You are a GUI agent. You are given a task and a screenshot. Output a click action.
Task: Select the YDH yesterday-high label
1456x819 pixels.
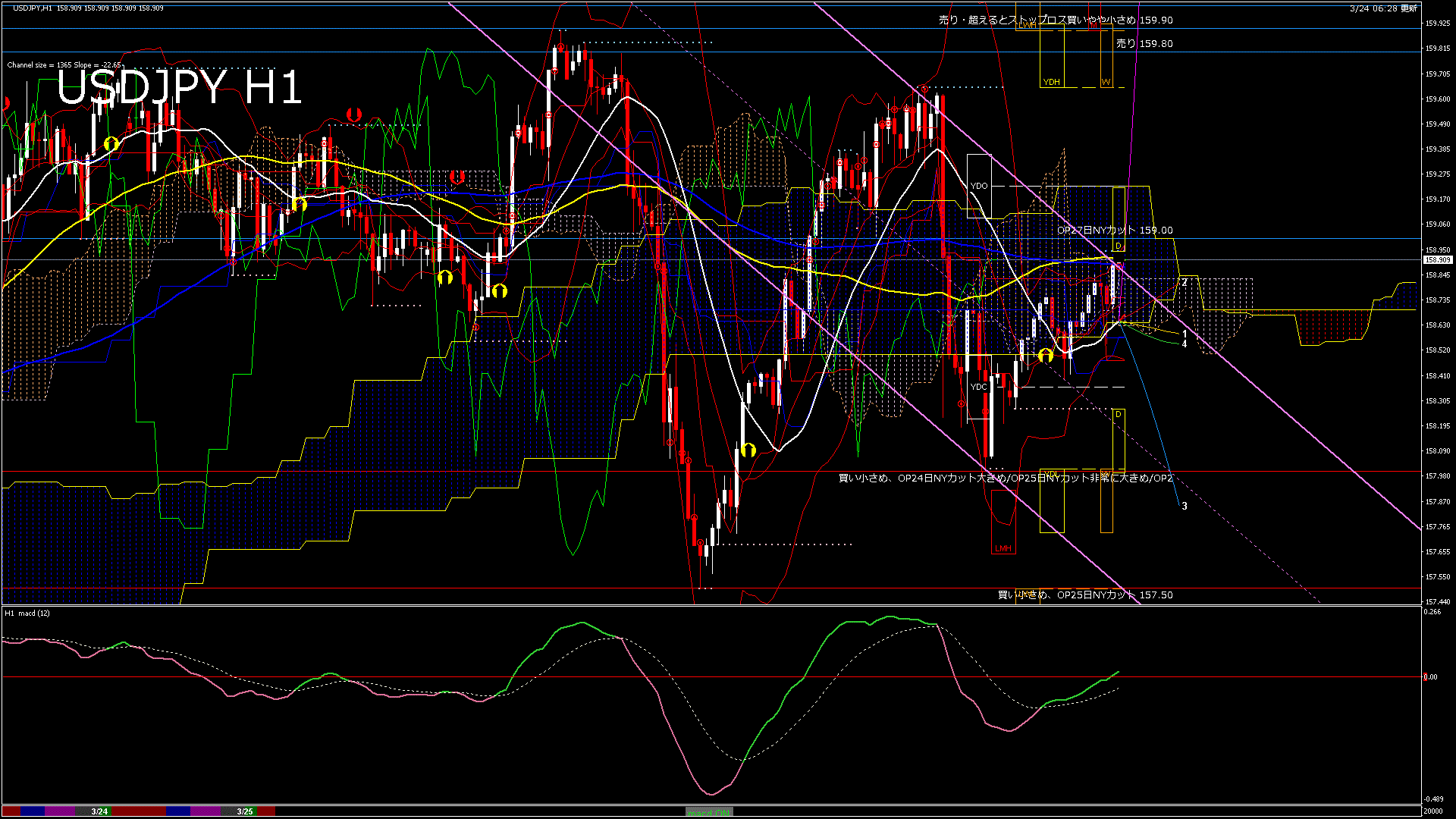coord(1051,82)
